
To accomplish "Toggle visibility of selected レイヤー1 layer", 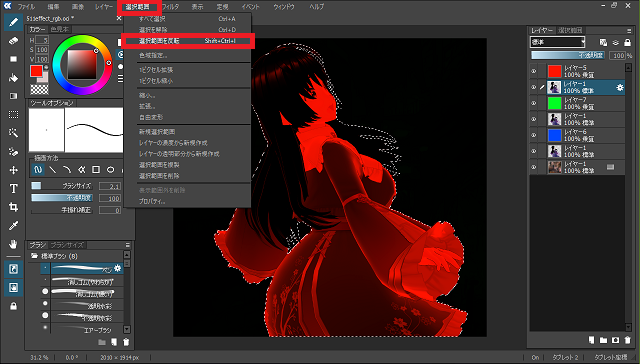I will click(533, 87).
